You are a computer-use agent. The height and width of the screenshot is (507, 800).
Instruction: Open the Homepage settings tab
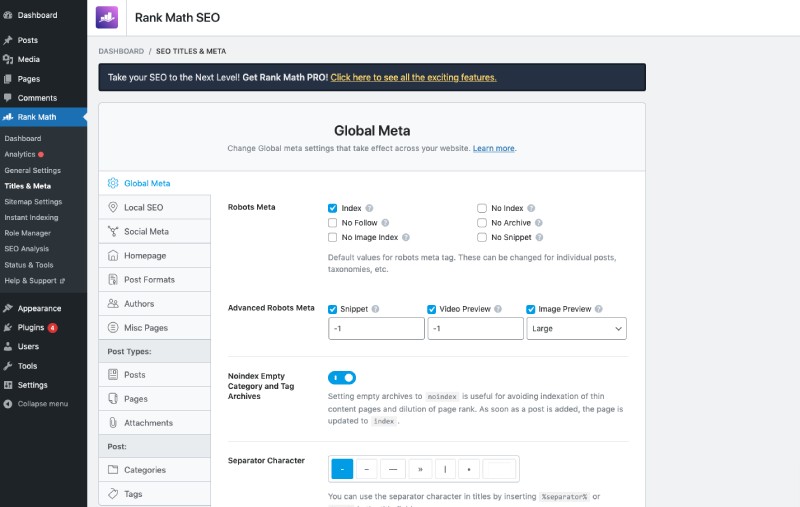point(155,255)
